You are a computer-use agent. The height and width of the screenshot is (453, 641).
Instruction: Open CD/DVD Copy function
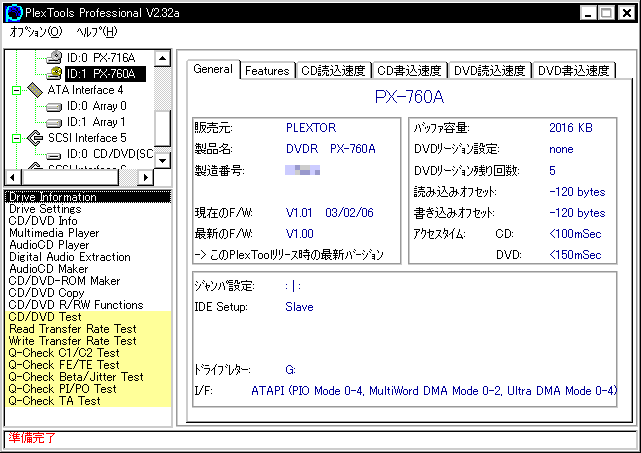tap(88, 293)
